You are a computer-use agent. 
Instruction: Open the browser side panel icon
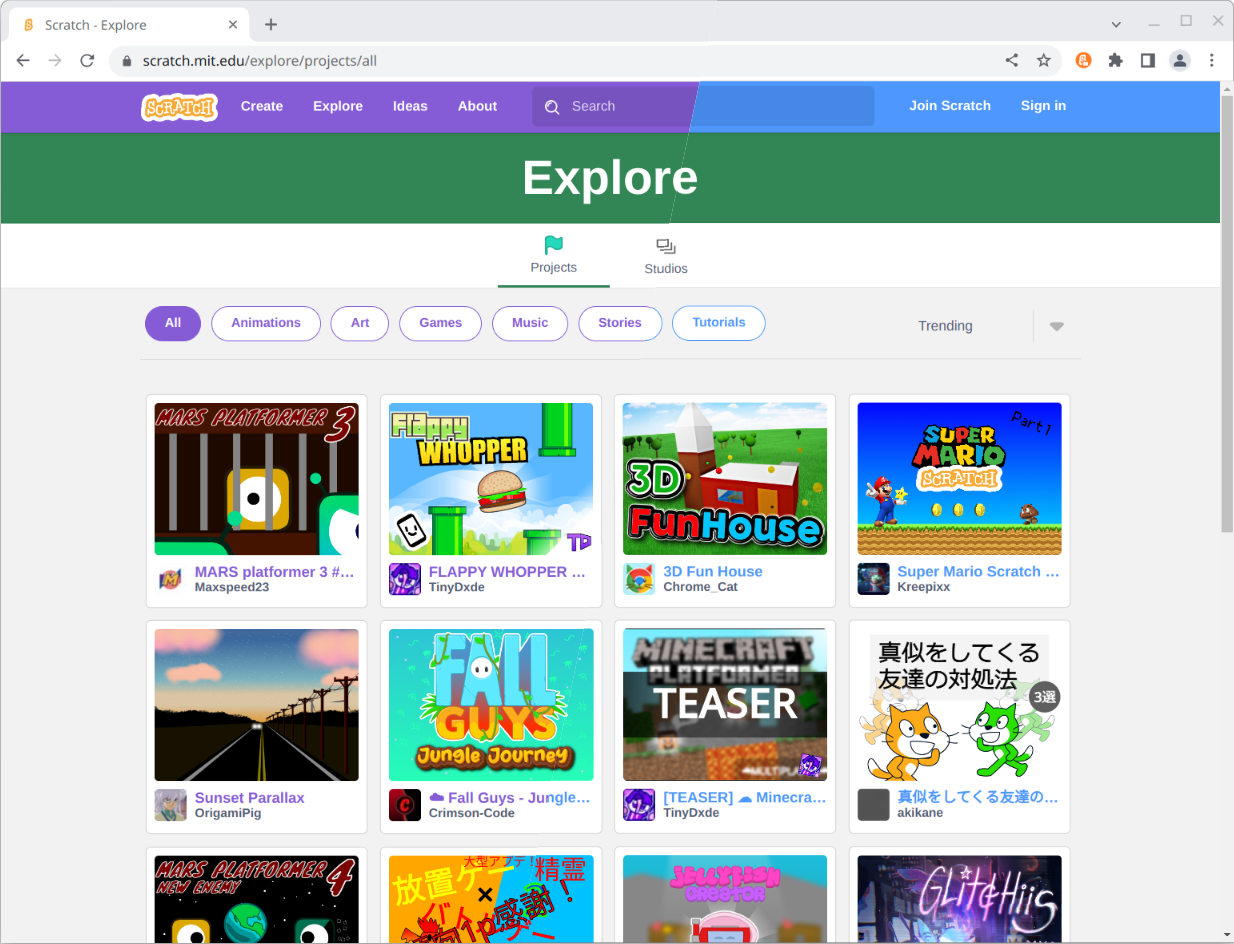(1148, 60)
